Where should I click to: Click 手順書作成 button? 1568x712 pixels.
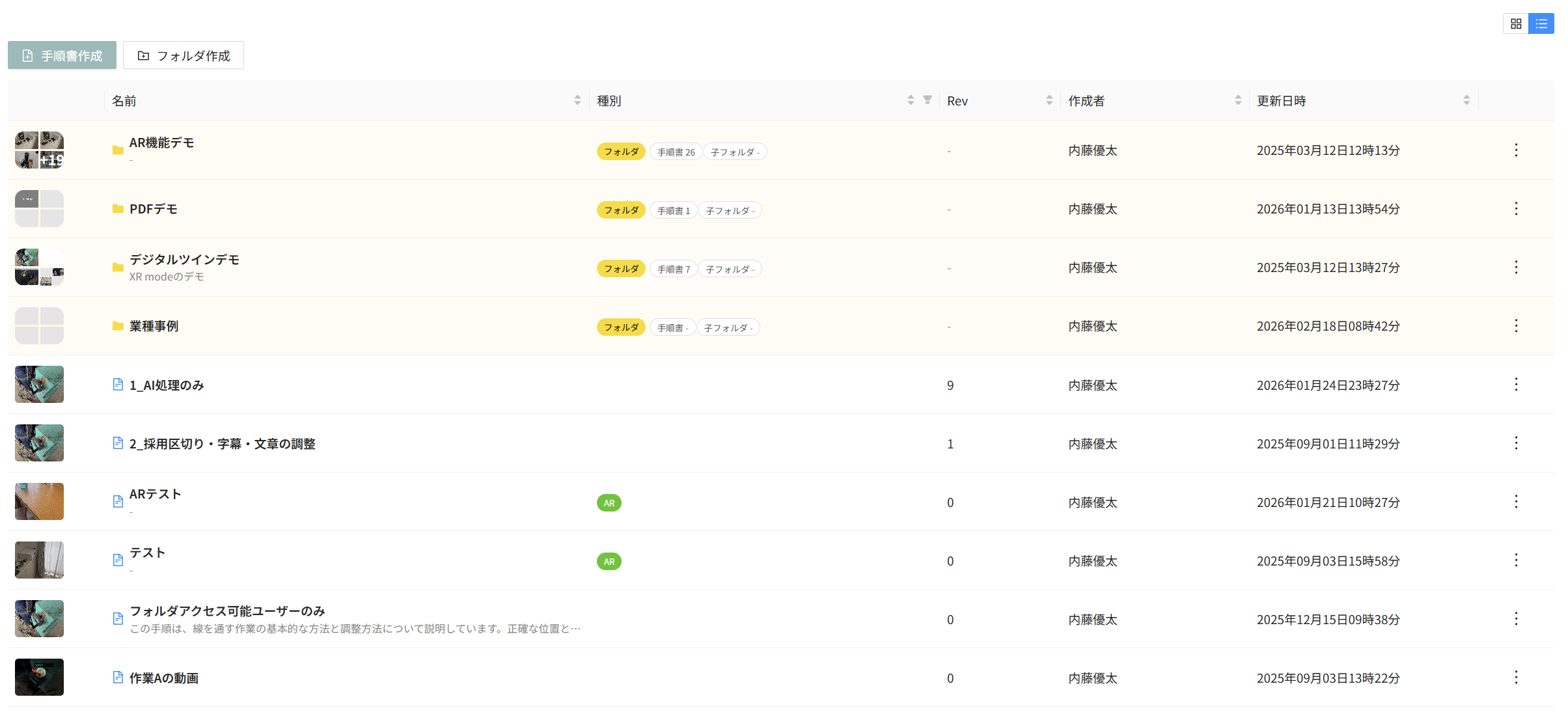(62, 55)
